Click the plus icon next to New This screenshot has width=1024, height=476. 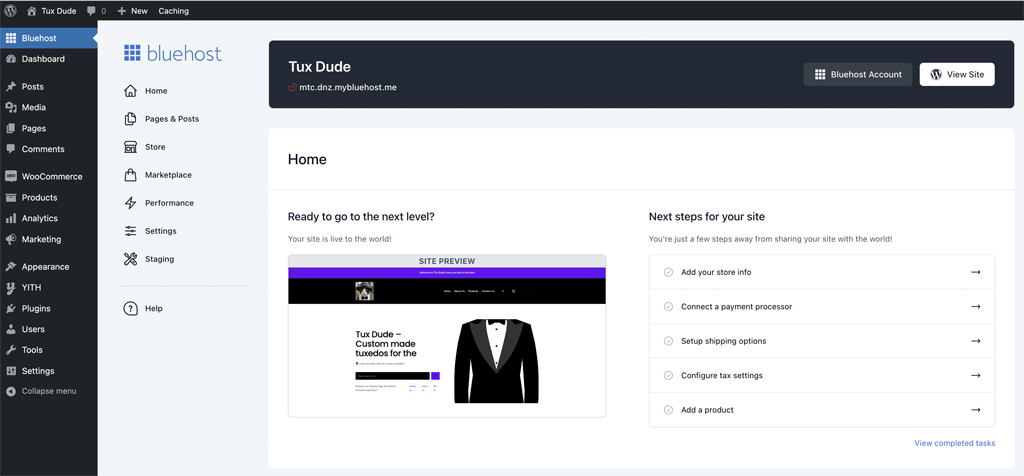[x=121, y=11]
